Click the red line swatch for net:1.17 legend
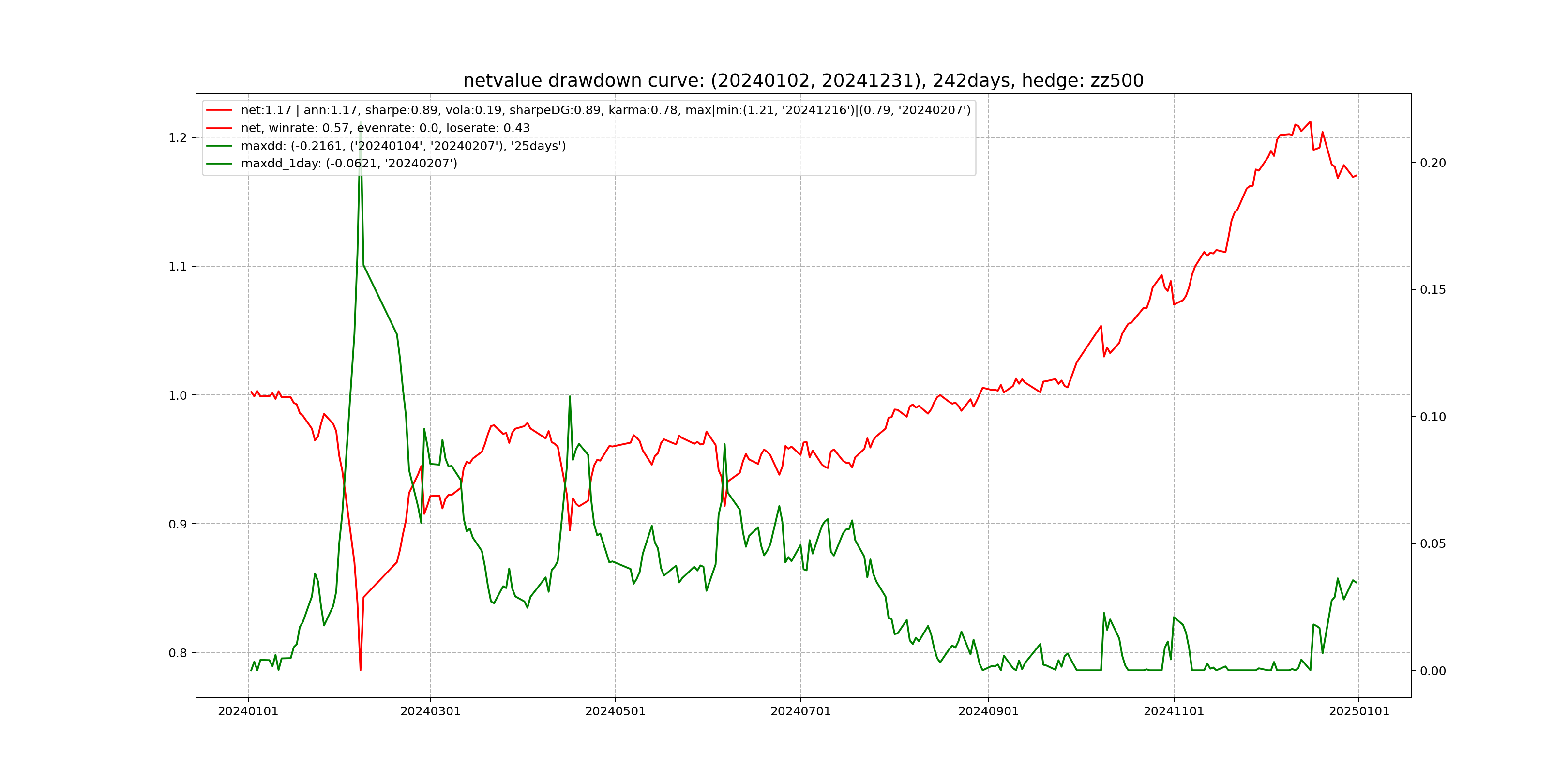This screenshot has height=784, width=1568. click(219, 110)
